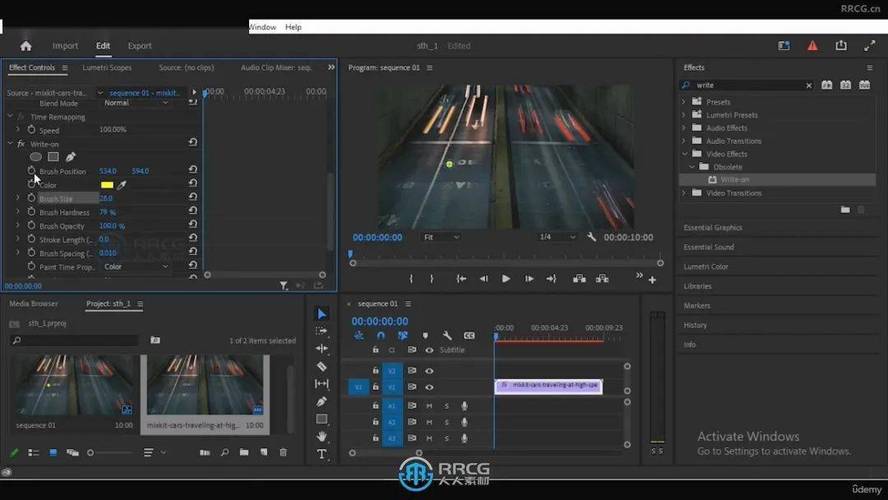This screenshot has width=888, height=500.
Task: Open the Fit zoom level dropdown
Action: click(x=441, y=237)
